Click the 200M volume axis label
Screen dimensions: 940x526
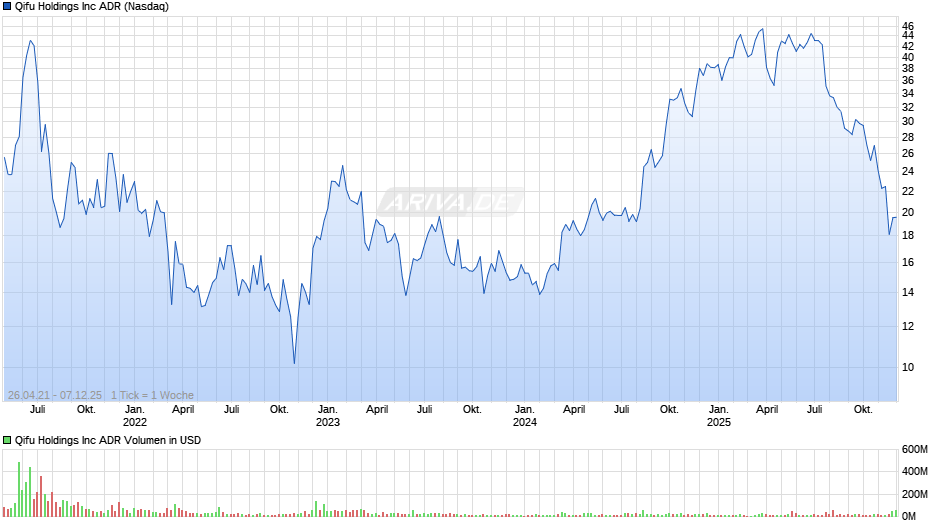pyautogui.click(x=915, y=494)
